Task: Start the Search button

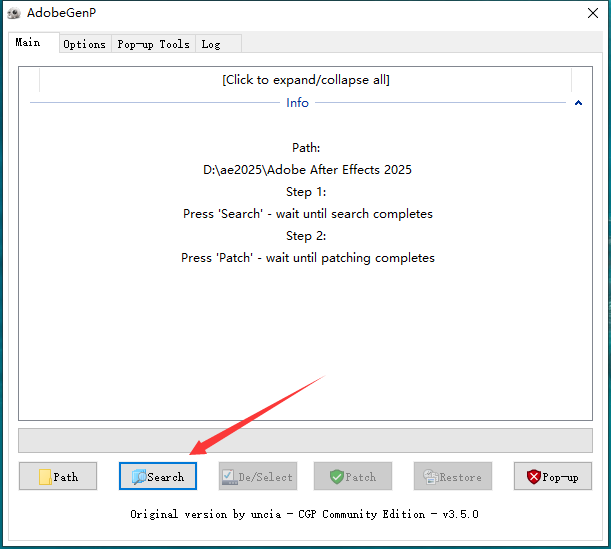Action: tap(158, 476)
